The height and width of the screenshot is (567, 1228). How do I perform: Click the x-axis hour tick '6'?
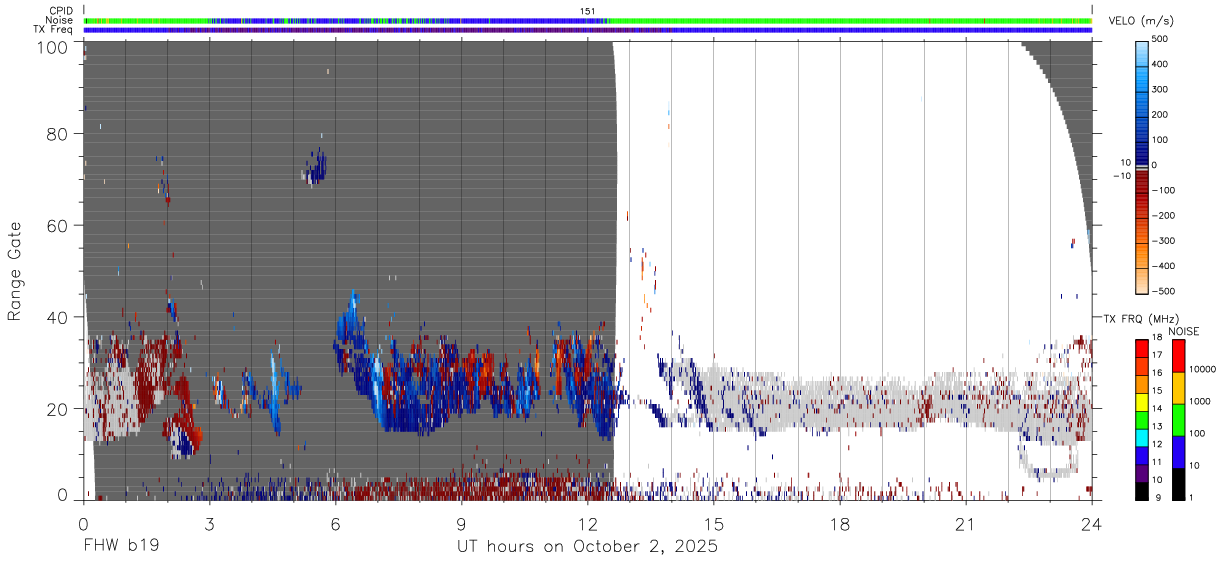[x=335, y=524]
